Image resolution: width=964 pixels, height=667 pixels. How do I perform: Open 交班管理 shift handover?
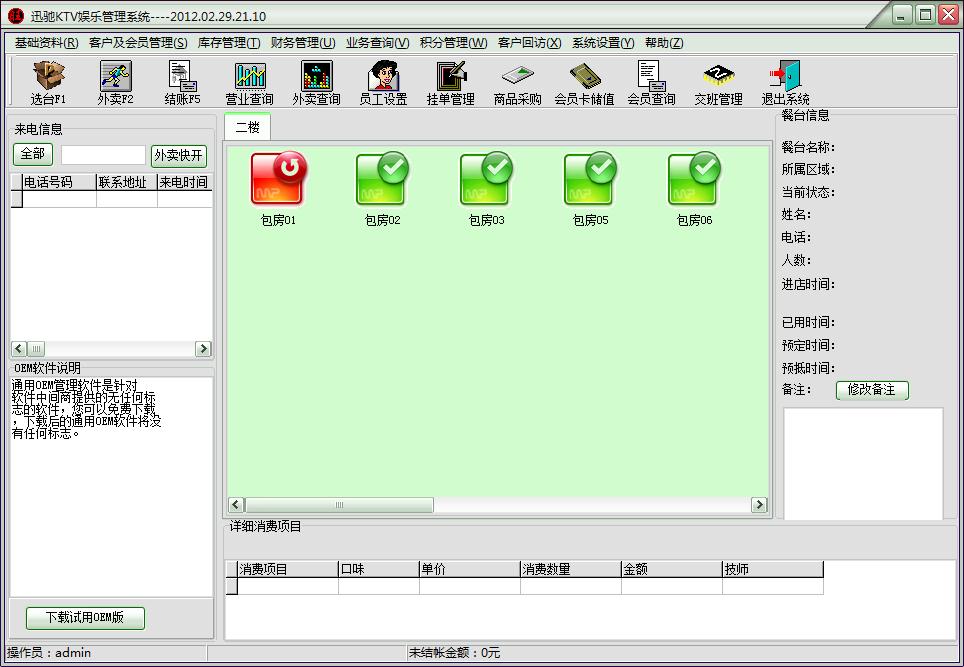719,82
